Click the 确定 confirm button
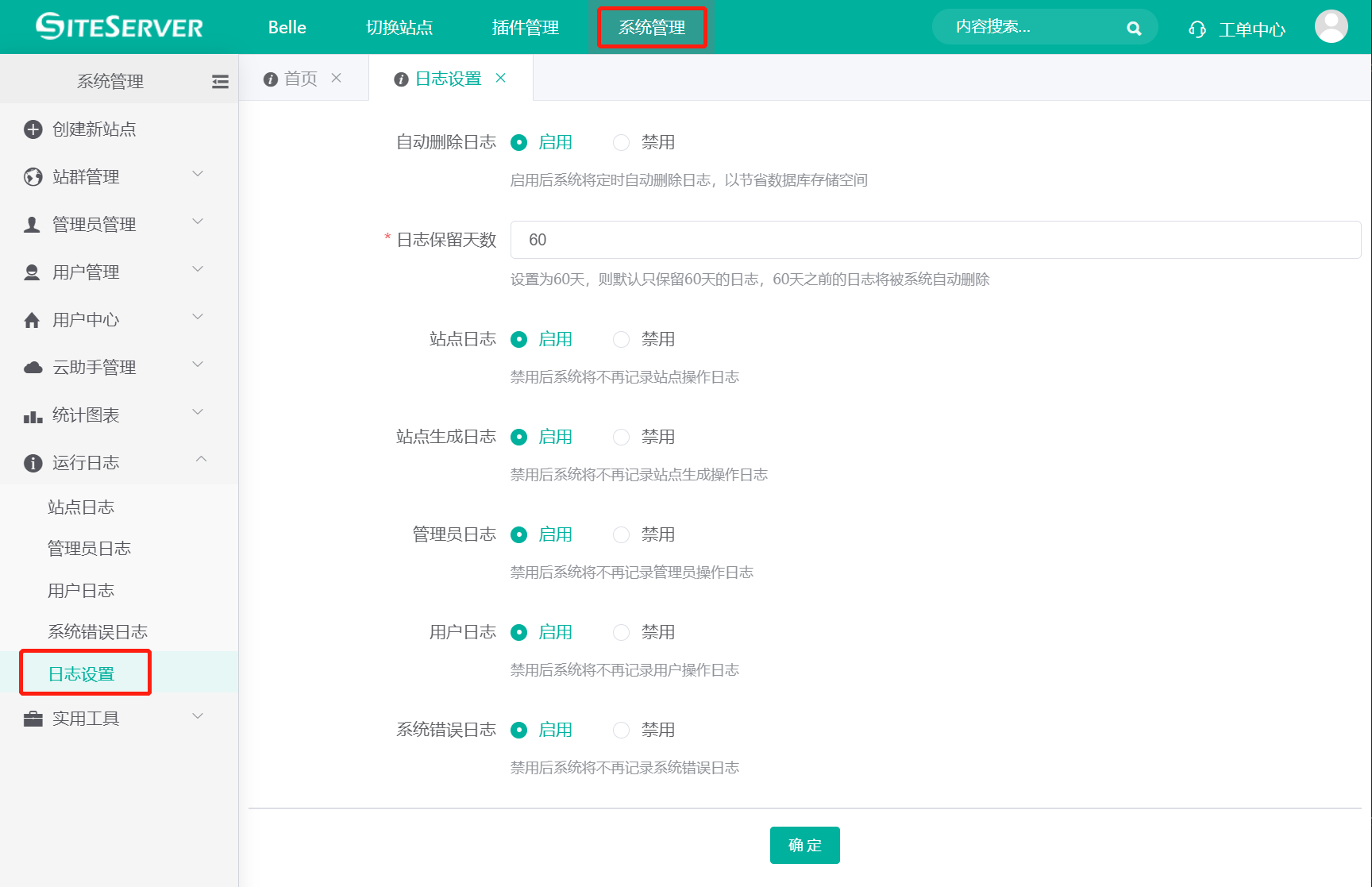Screen dimensions: 1372x887 pyautogui.click(x=804, y=845)
